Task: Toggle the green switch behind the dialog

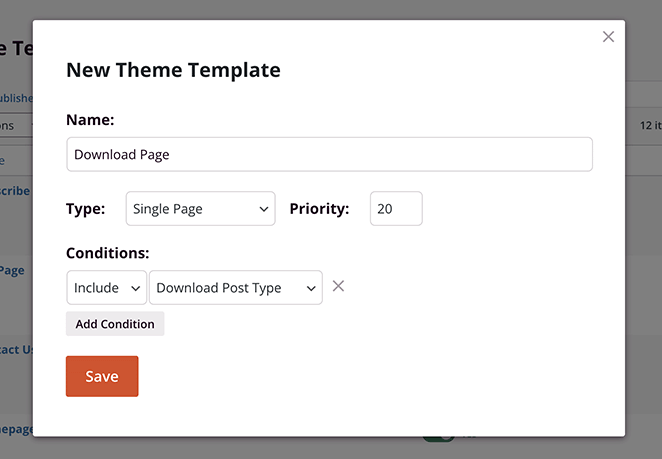Action: (438, 437)
